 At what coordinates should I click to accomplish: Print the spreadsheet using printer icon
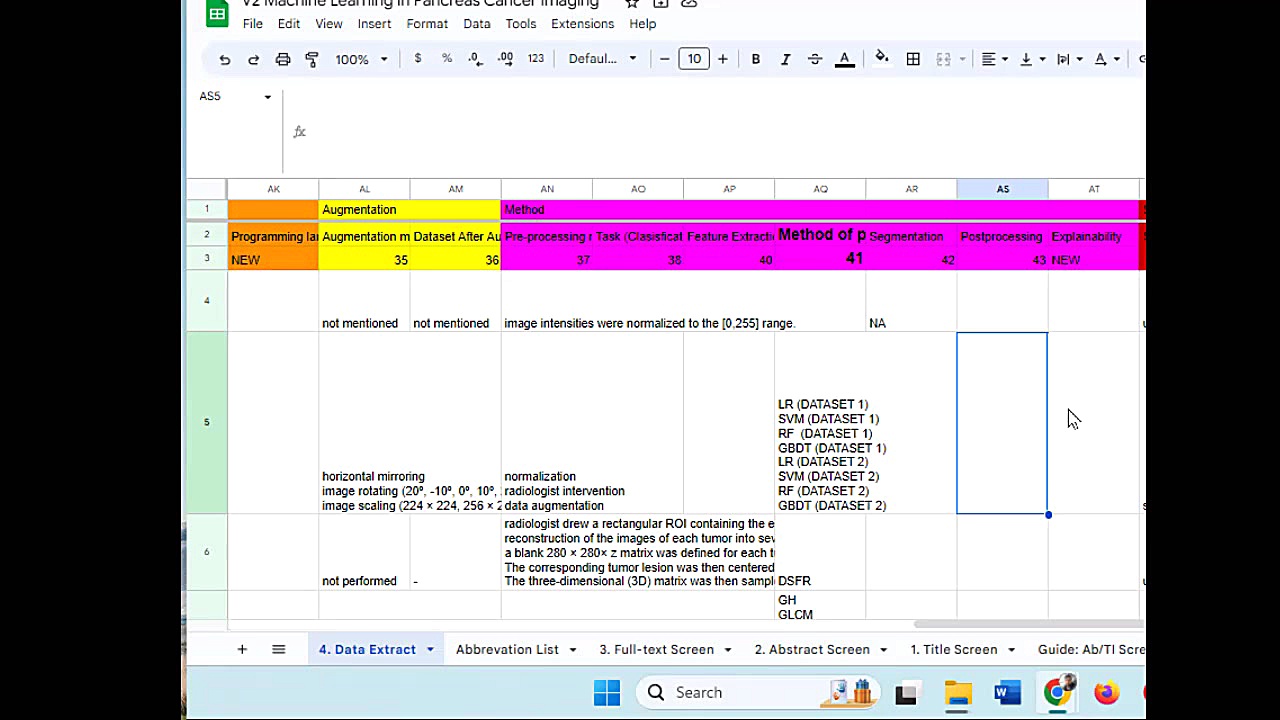click(283, 59)
